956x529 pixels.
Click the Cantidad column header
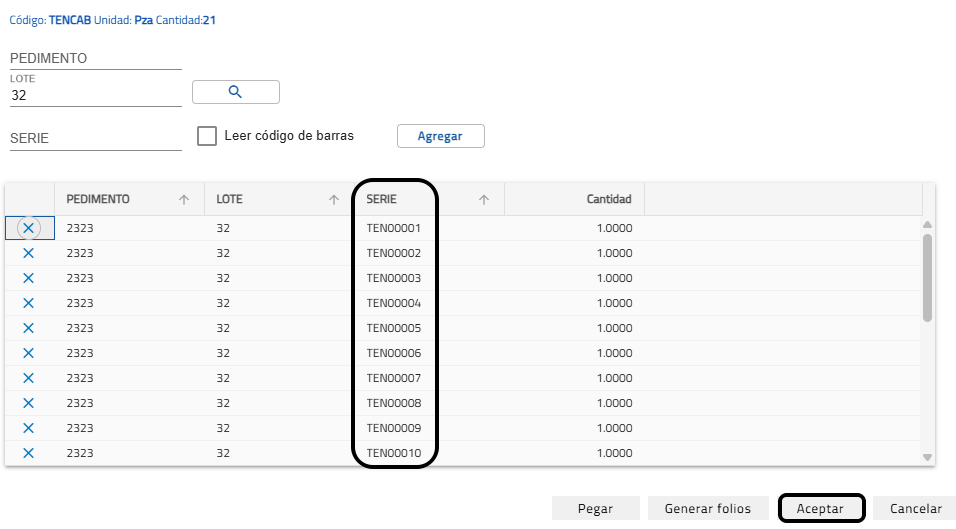point(574,199)
